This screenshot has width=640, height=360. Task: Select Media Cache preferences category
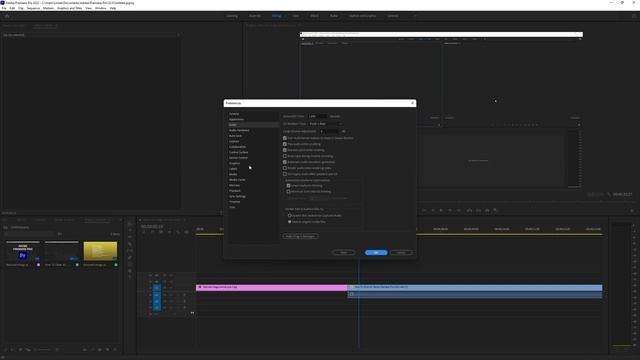pos(237,180)
